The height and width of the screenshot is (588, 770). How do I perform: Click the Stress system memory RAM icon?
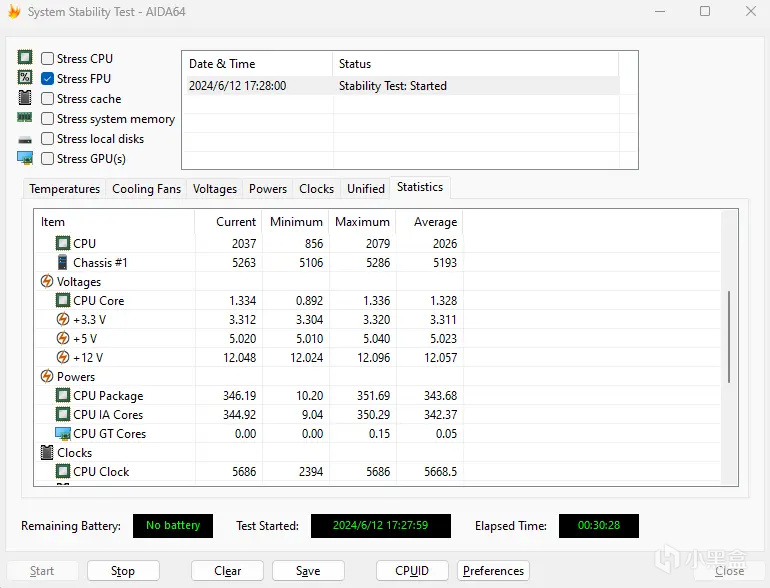(25, 117)
